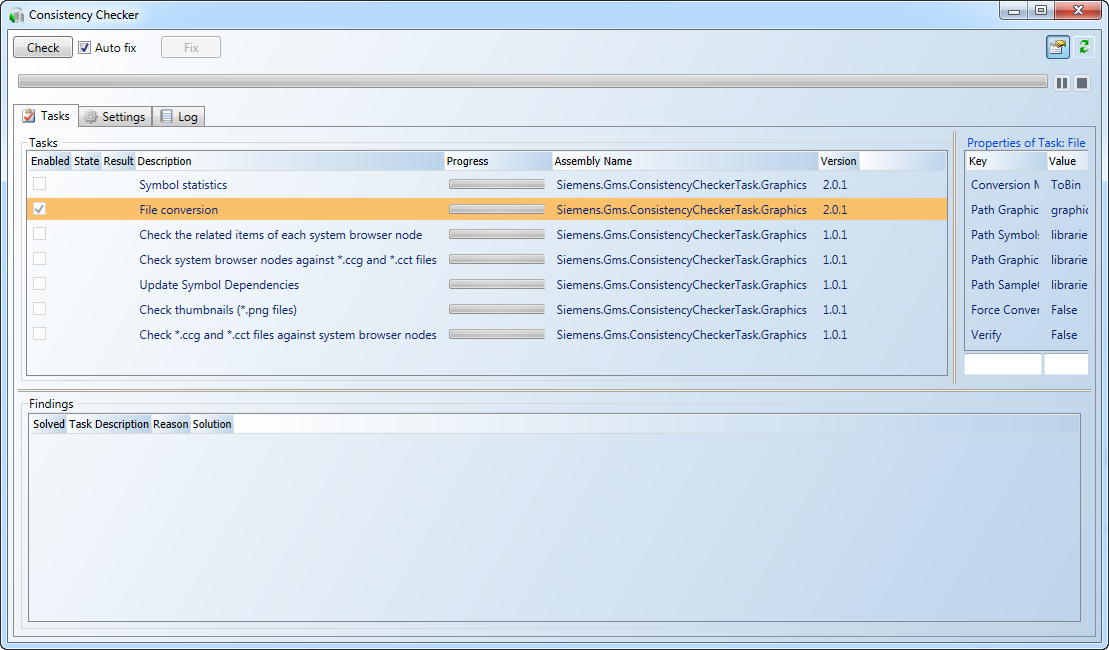The width and height of the screenshot is (1109, 650).
Task: Enable the Symbol statistics task checkbox
Action: click(x=39, y=184)
